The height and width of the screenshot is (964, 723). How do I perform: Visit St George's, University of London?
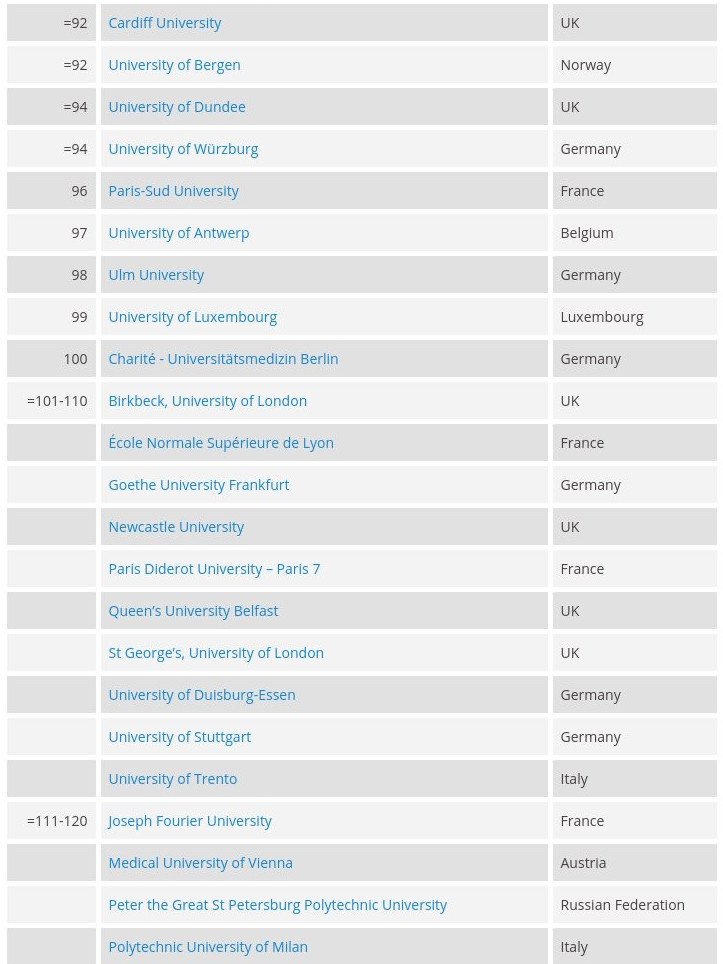tap(216, 653)
